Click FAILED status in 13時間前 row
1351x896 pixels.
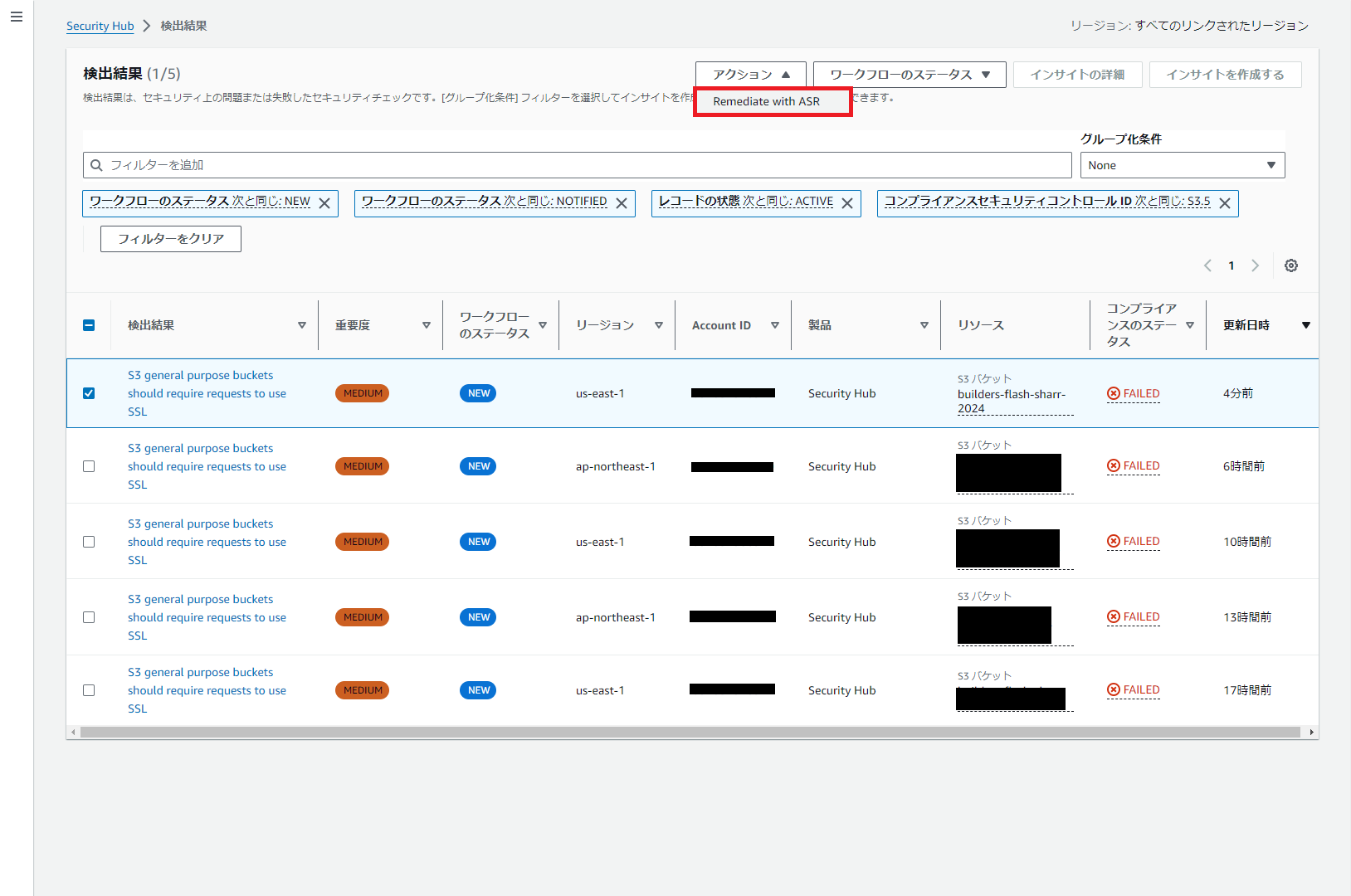coord(1134,616)
